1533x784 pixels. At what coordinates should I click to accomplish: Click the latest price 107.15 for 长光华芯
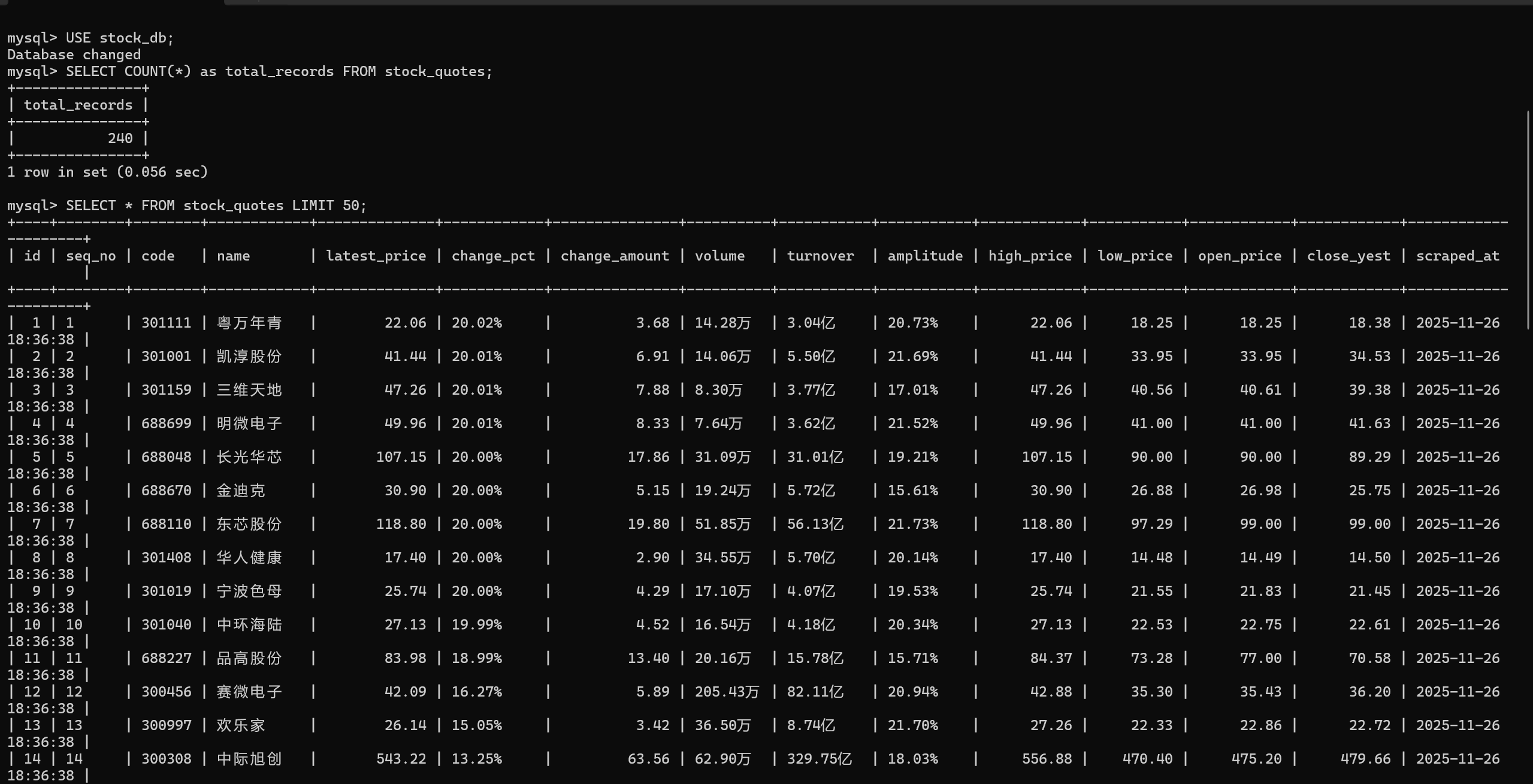click(401, 457)
